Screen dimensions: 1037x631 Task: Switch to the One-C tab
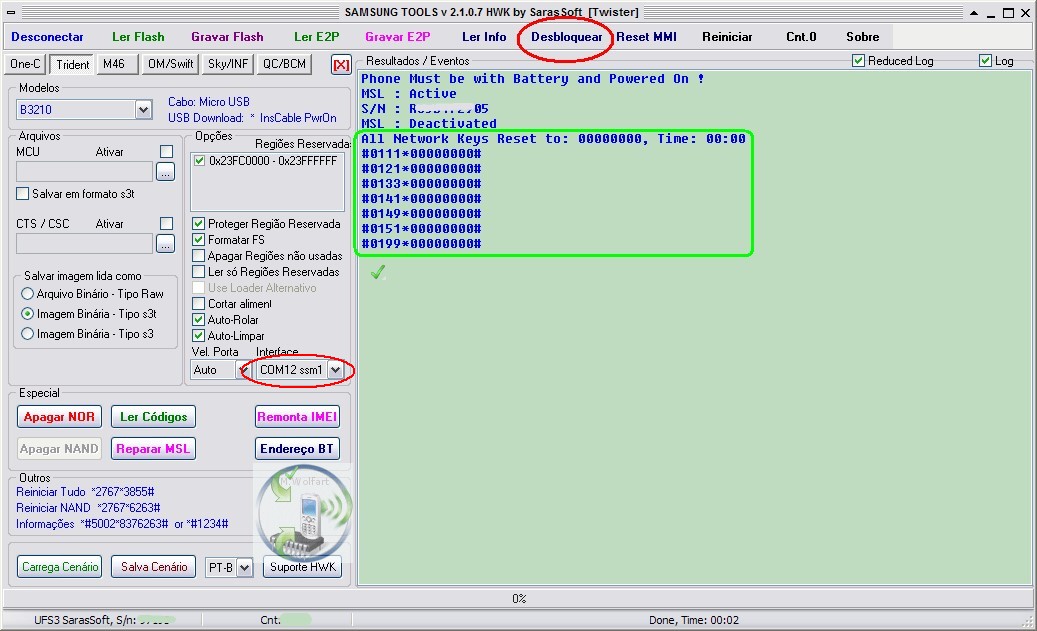(x=25, y=64)
